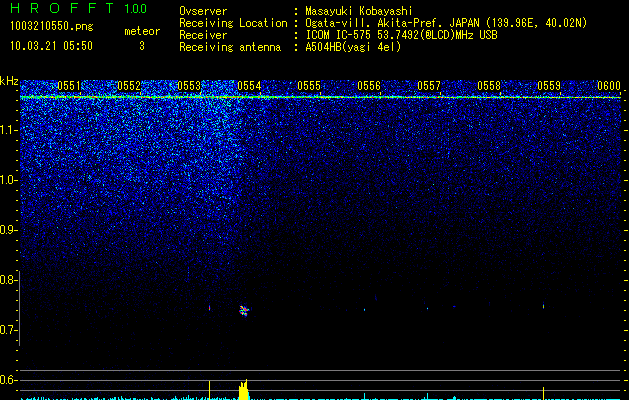Click the HROFFT 1.0.0 title text
This screenshot has width=629, height=400.
[78, 8]
